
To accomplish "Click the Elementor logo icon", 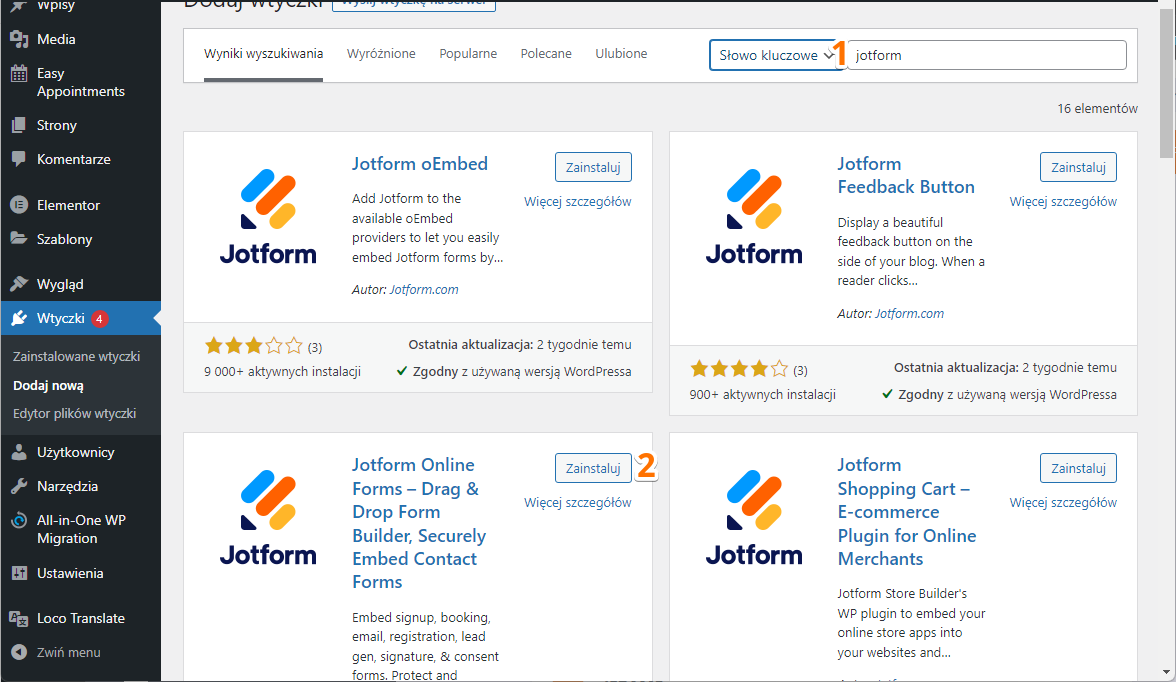I will click(20, 205).
